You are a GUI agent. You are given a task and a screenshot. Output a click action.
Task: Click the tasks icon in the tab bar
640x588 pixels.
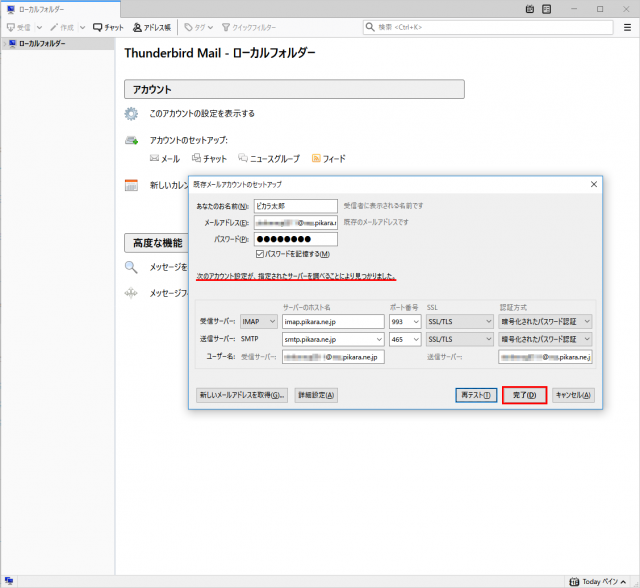(x=545, y=9)
